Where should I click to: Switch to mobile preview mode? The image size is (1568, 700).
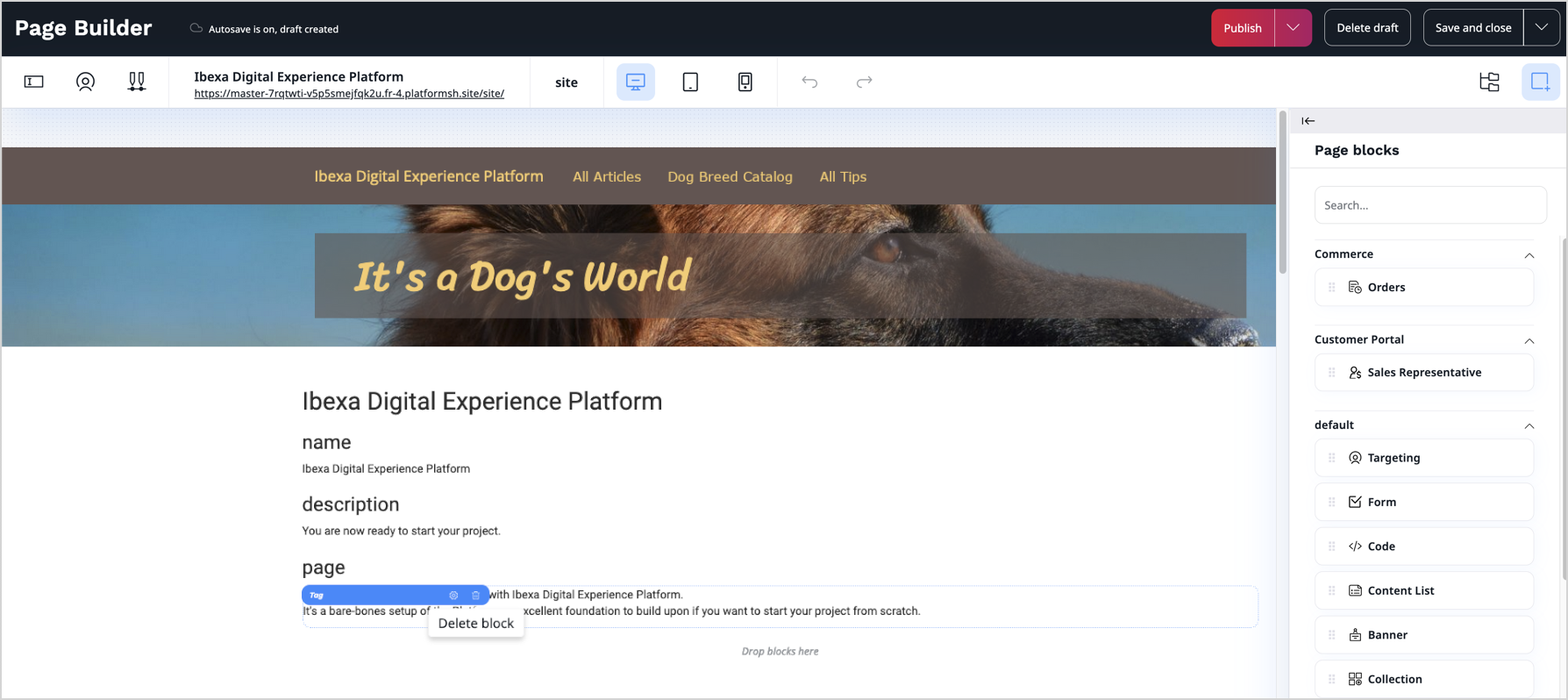[x=745, y=82]
